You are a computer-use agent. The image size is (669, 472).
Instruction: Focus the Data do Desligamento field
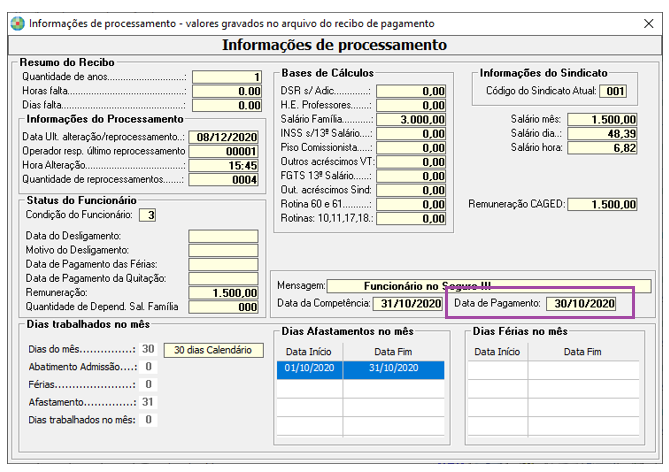(224, 236)
